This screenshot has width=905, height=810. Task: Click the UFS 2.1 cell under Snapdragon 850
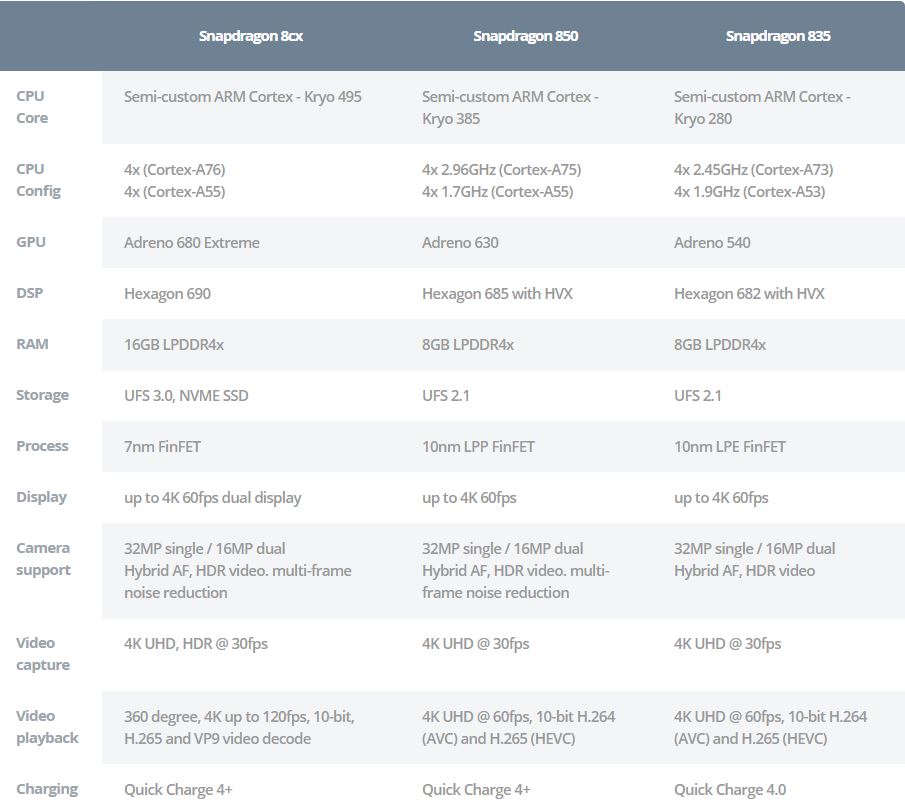click(x=446, y=395)
